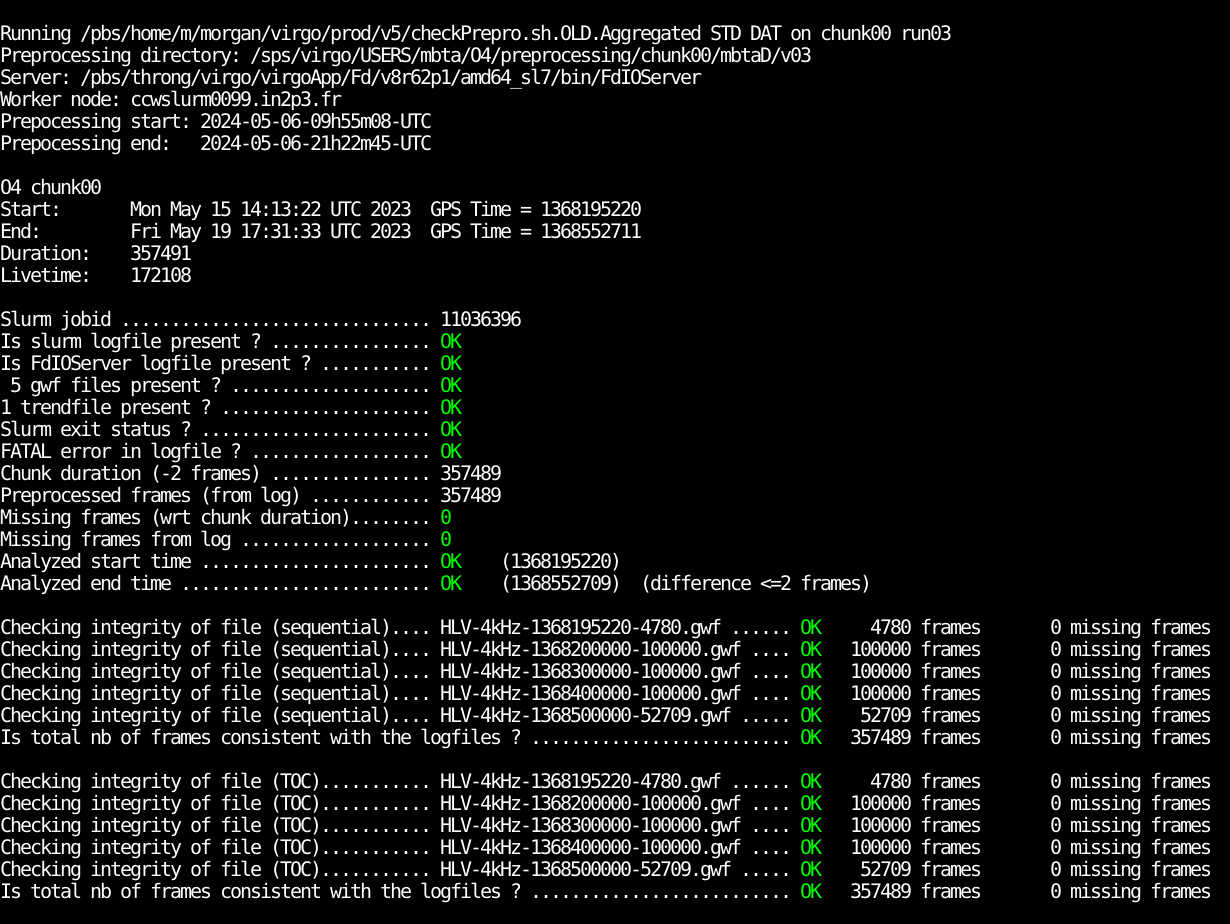Viewport: 1230px width, 924px height.
Task: Click the preprocessing start timestamp 09h55m08
Action: click(x=315, y=122)
